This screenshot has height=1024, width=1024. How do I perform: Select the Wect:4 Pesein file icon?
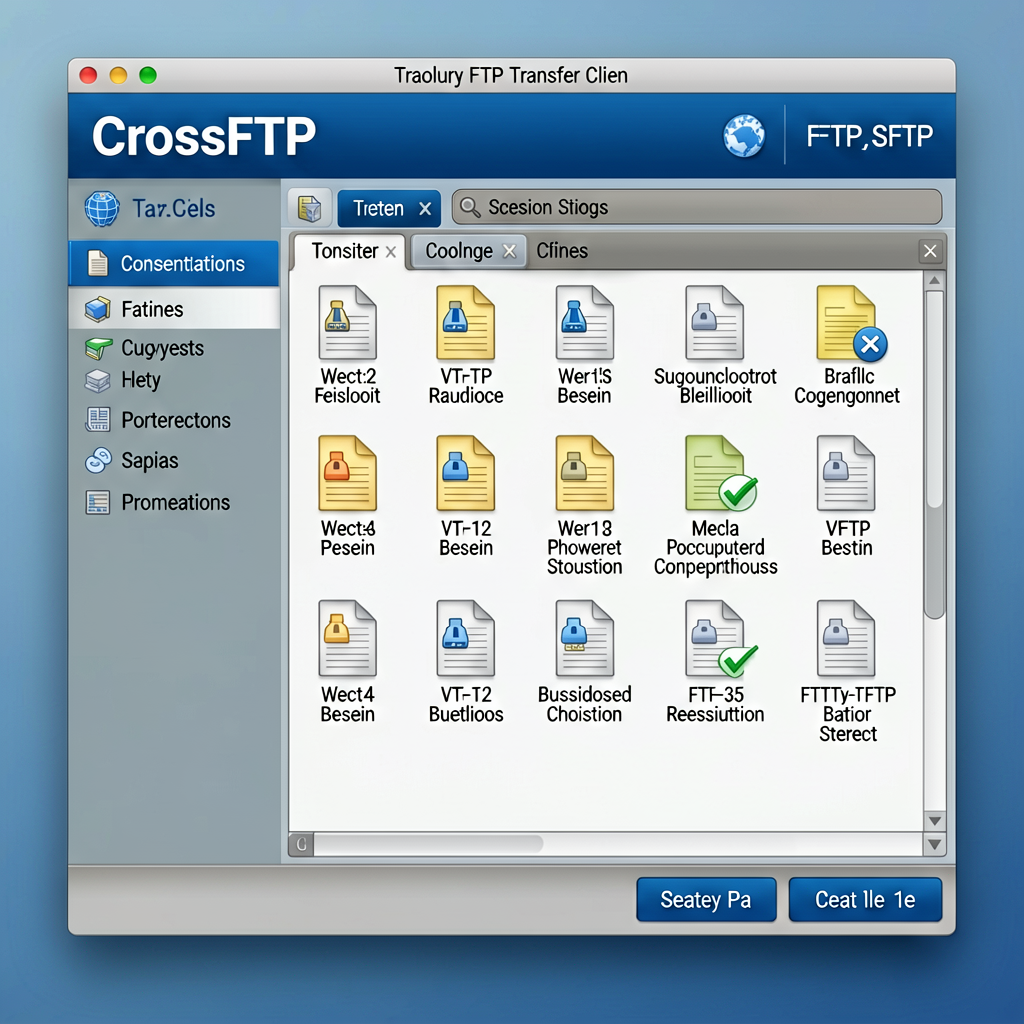point(347,473)
